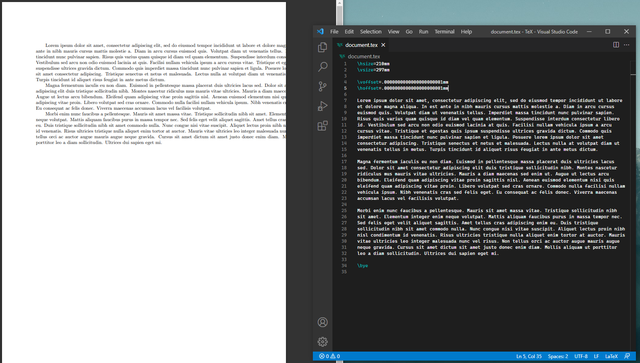Close the document.tex tab
The image size is (640, 363).
383,45
